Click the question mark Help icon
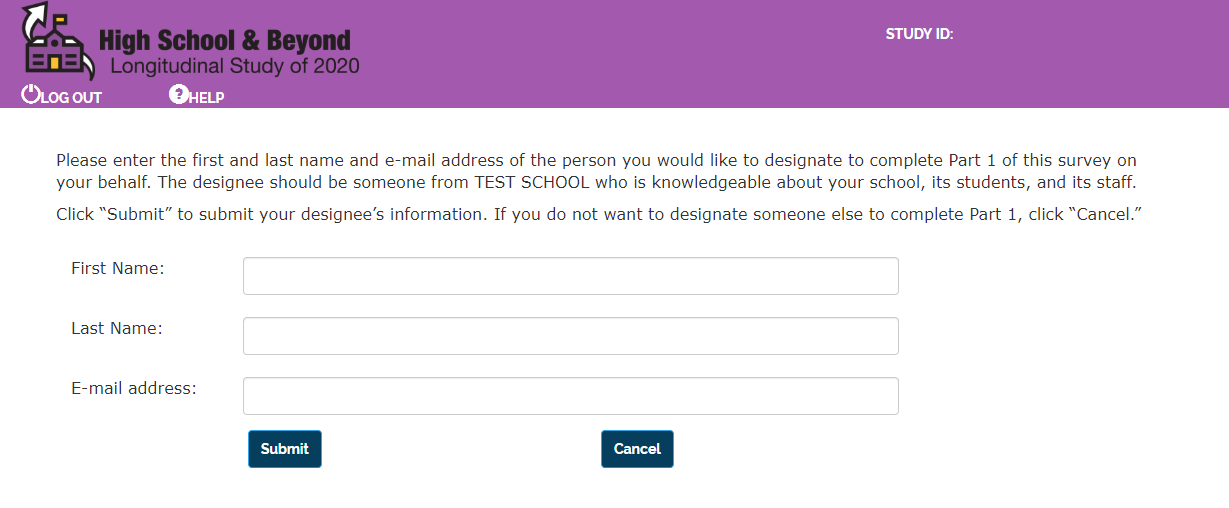 tap(178, 95)
